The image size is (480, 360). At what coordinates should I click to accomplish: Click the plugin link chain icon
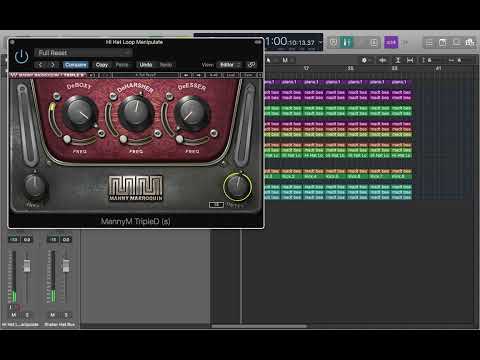click(252, 65)
